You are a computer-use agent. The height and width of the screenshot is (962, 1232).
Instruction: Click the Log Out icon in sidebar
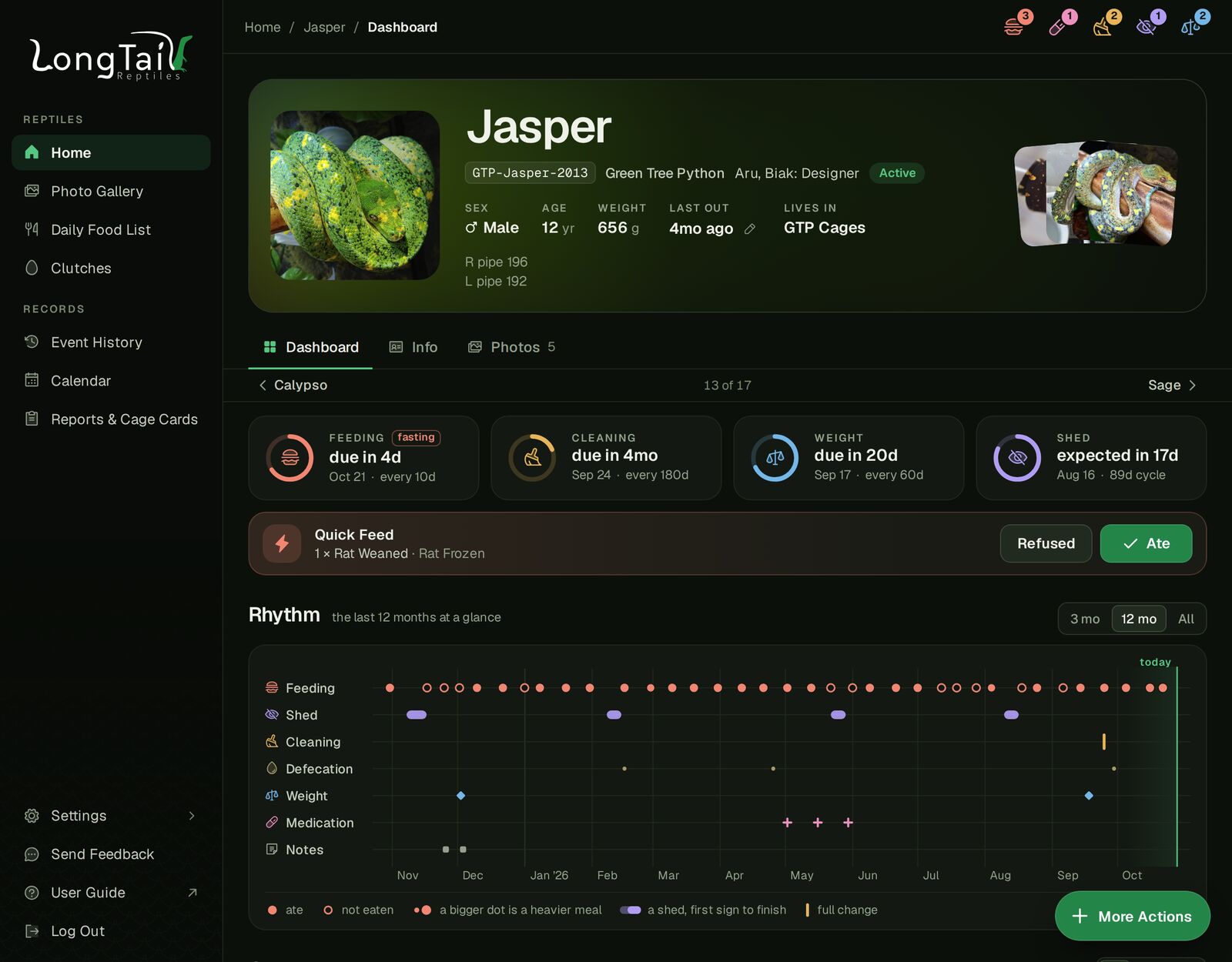pyautogui.click(x=32, y=931)
